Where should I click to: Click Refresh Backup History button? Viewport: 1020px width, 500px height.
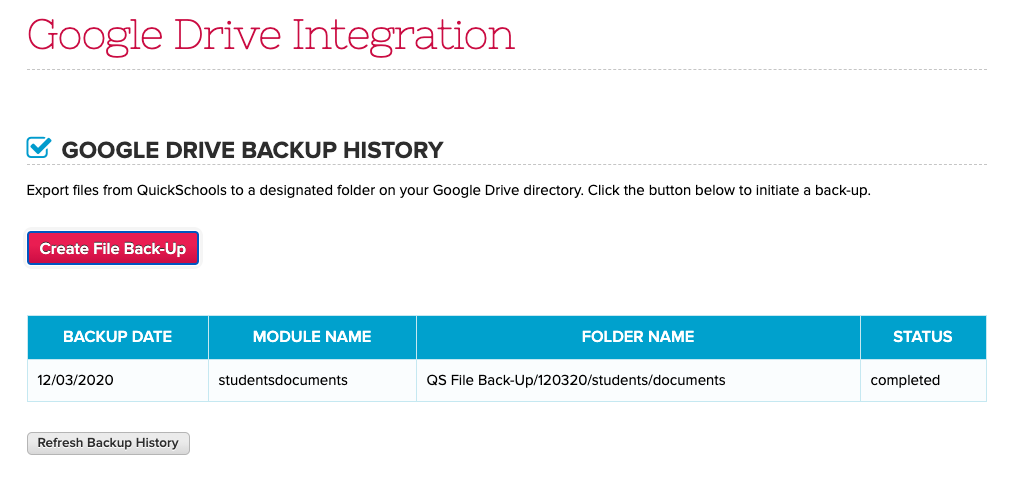click(108, 443)
